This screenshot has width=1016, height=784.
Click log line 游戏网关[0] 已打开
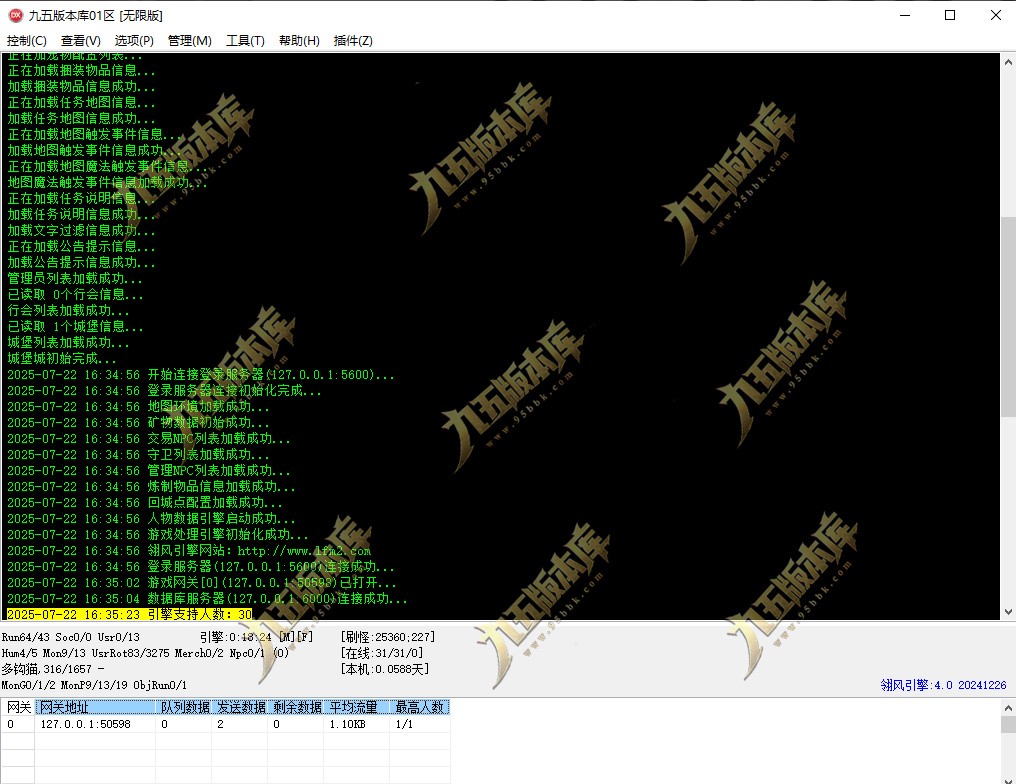click(x=202, y=582)
